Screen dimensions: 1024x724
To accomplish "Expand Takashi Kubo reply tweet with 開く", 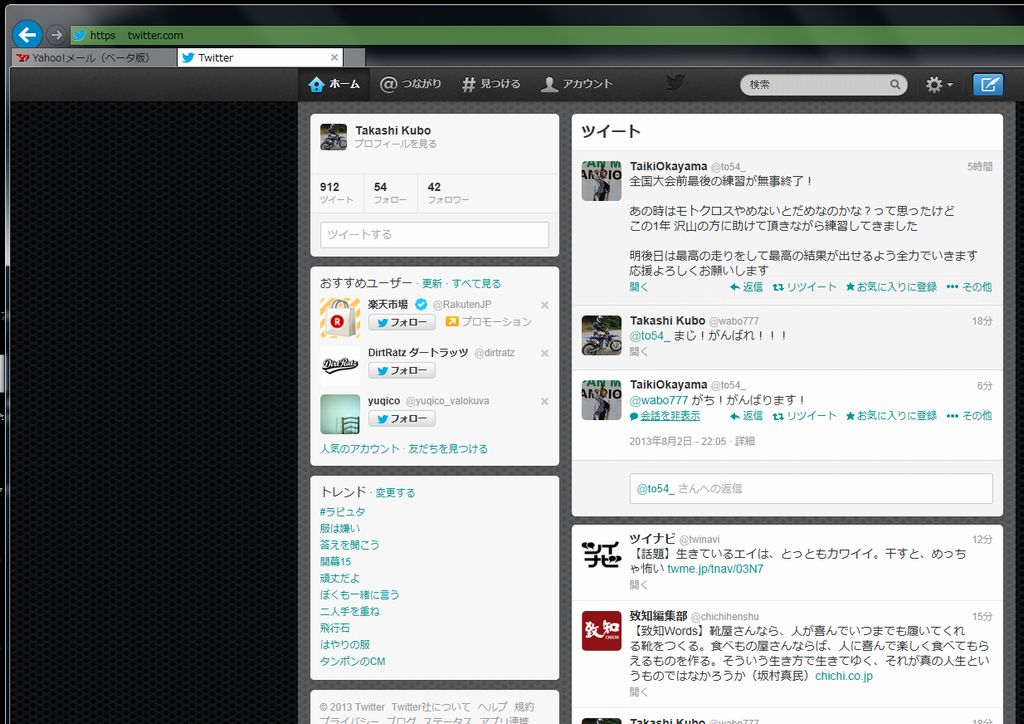I will coord(639,351).
